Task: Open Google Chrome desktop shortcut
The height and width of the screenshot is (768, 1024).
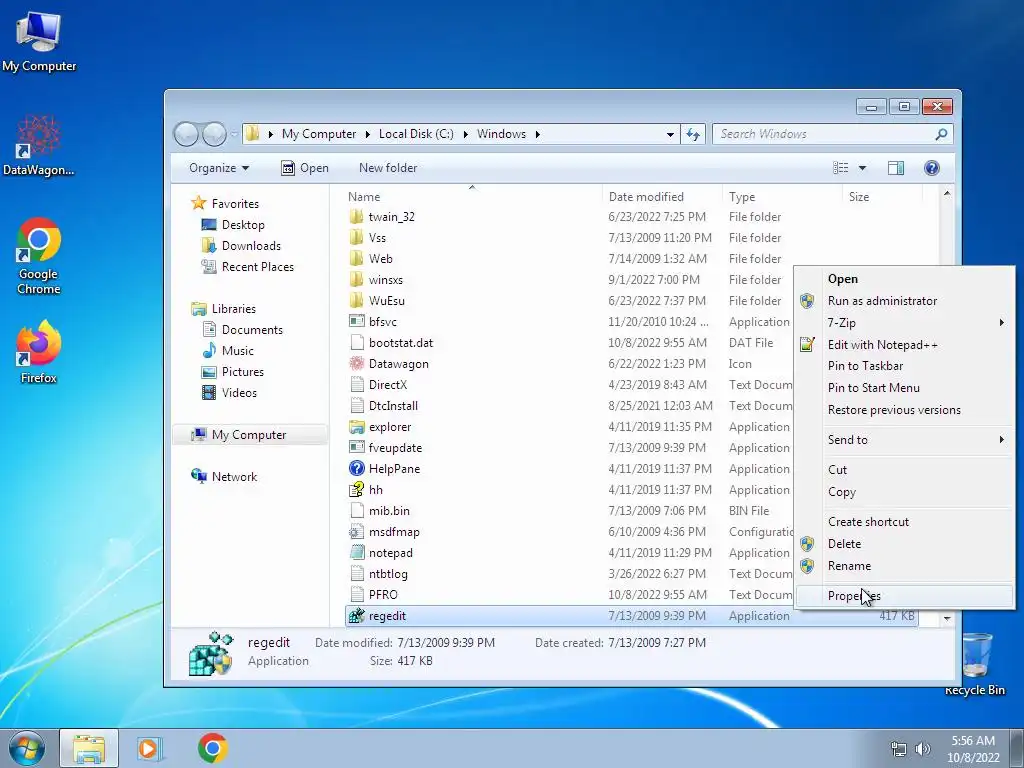Action: click(39, 256)
